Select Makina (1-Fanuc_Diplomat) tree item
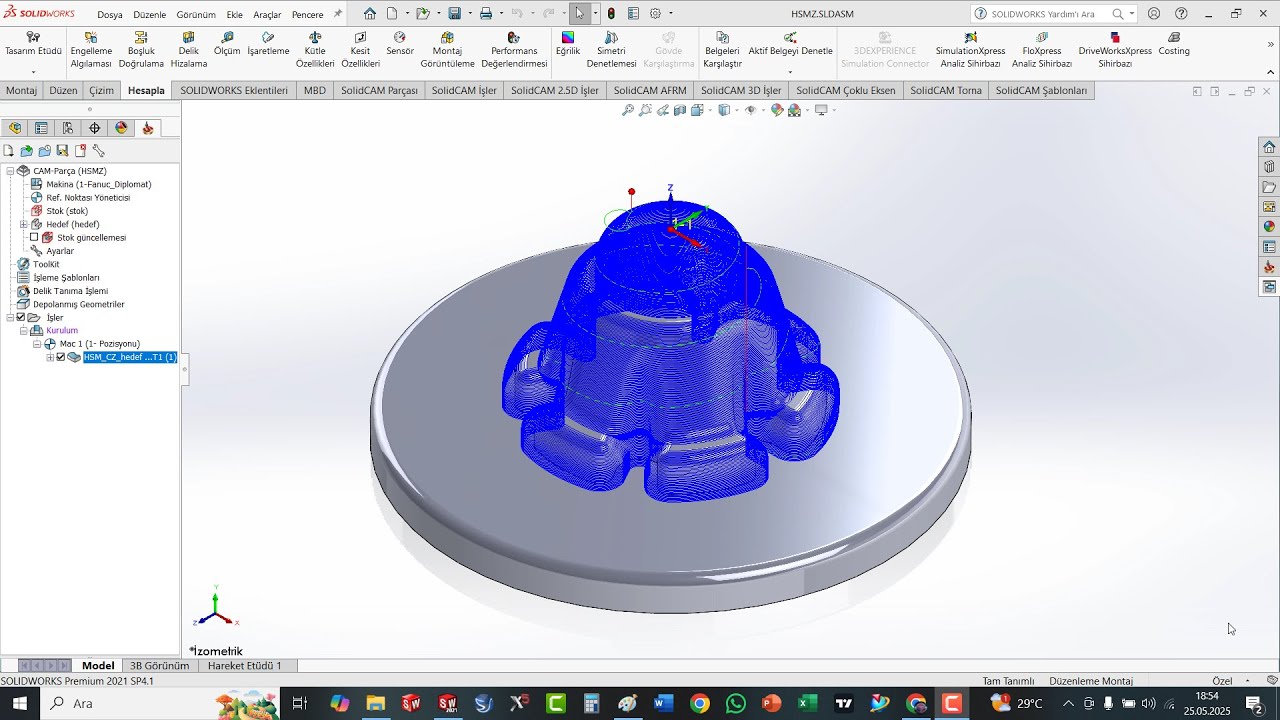This screenshot has width=1280, height=720. [99, 184]
